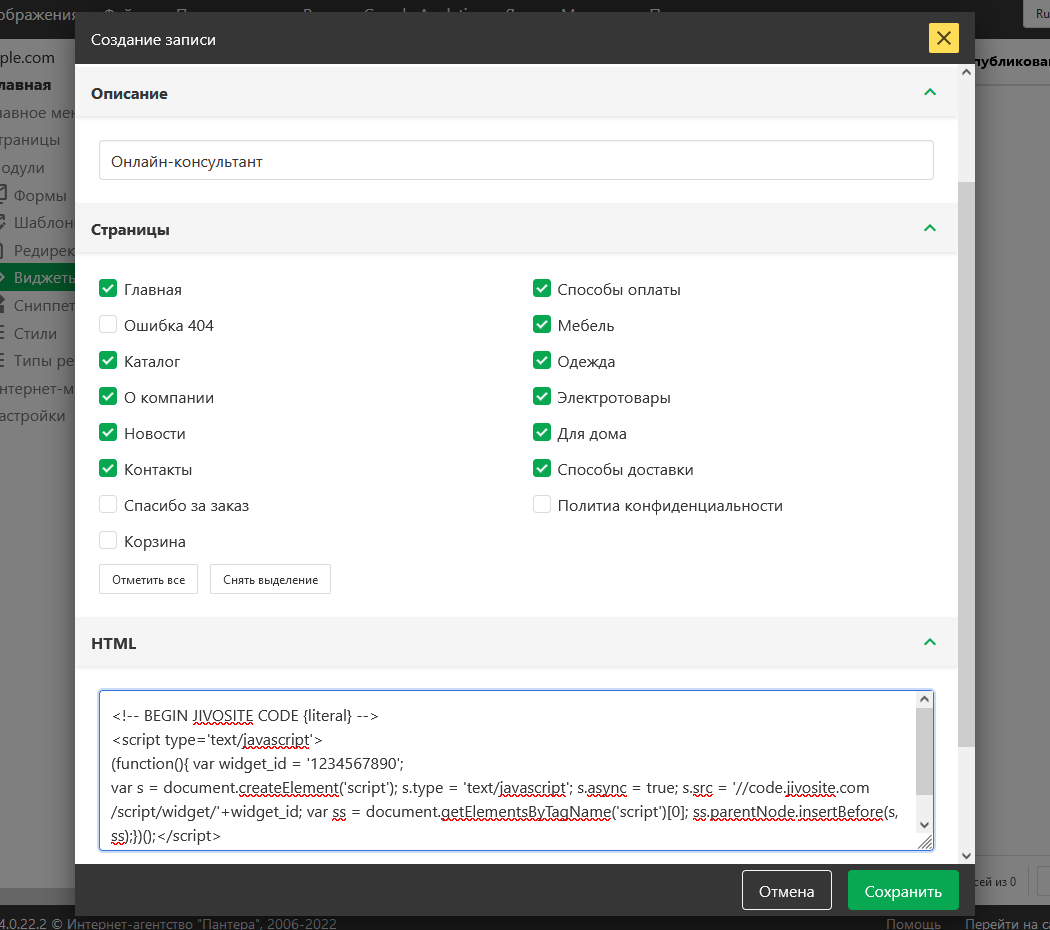Save the record with Сохранить
1050x930 pixels.
[902, 891]
